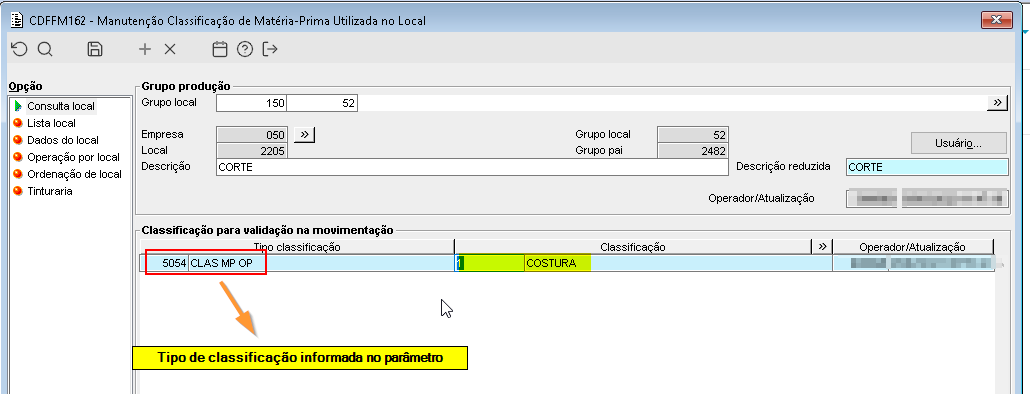Open Empresa lookup arrows button
This screenshot has width=1030, height=394.
pyautogui.click(x=304, y=135)
